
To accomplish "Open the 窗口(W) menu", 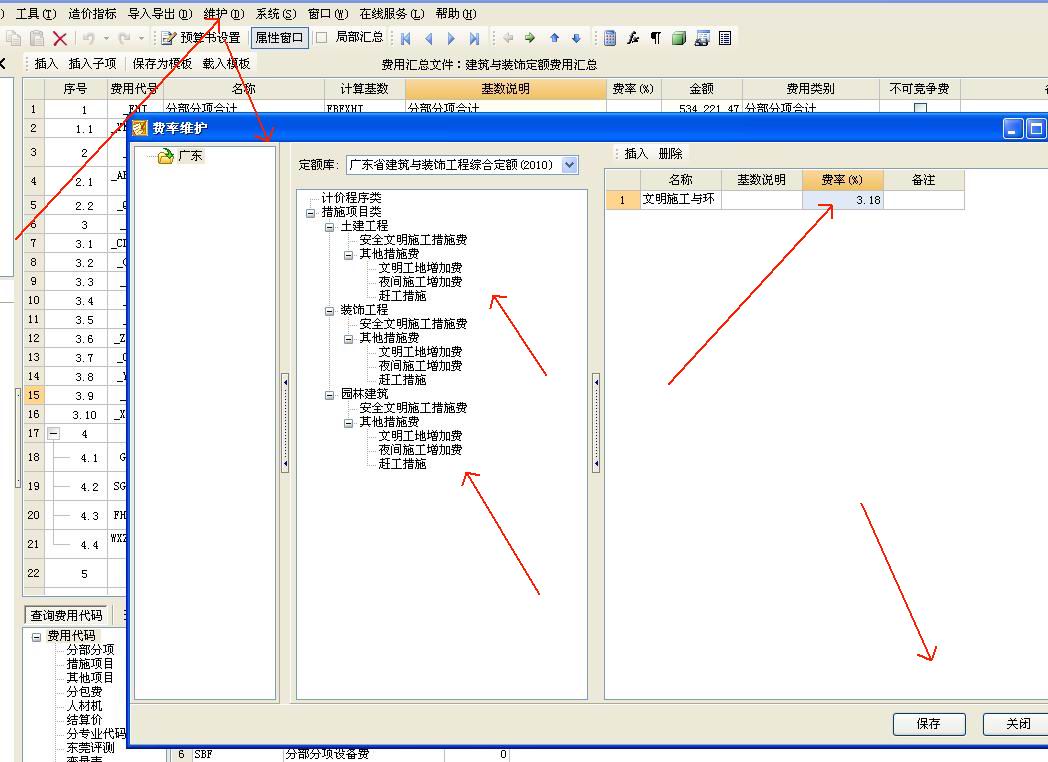I will (328, 13).
